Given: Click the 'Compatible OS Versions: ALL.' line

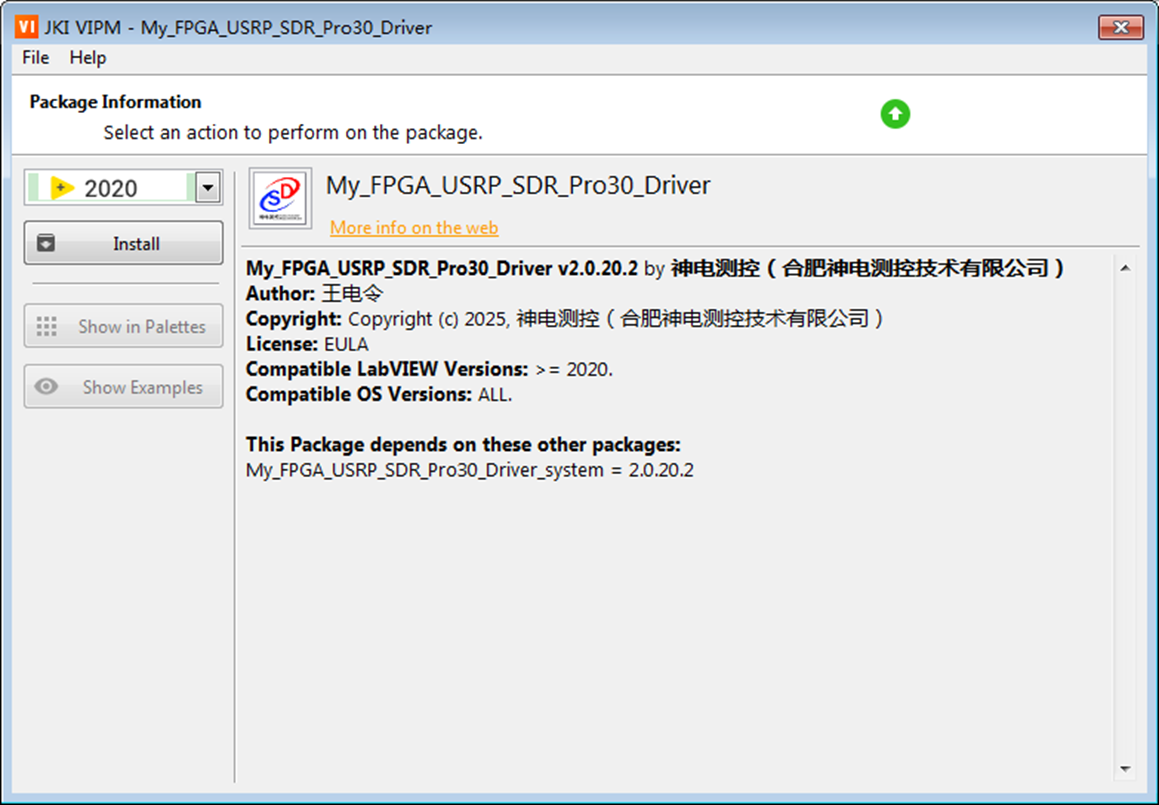Looking at the screenshot, I should (x=379, y=394).
